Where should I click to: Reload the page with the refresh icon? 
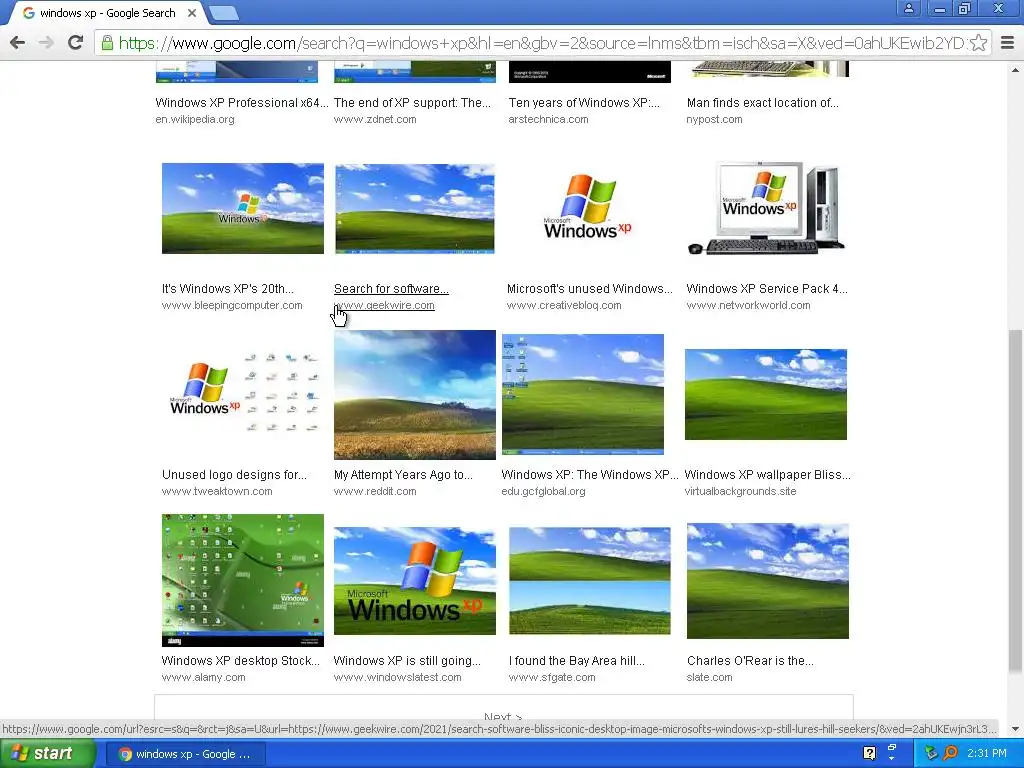pos(75,42)
